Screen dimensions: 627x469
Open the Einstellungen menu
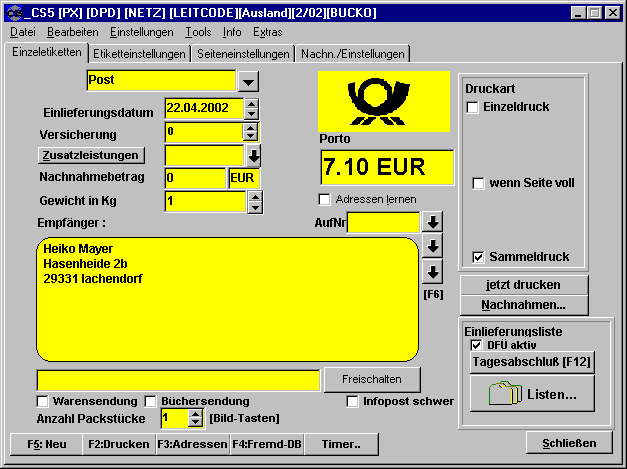click(142, 32)
